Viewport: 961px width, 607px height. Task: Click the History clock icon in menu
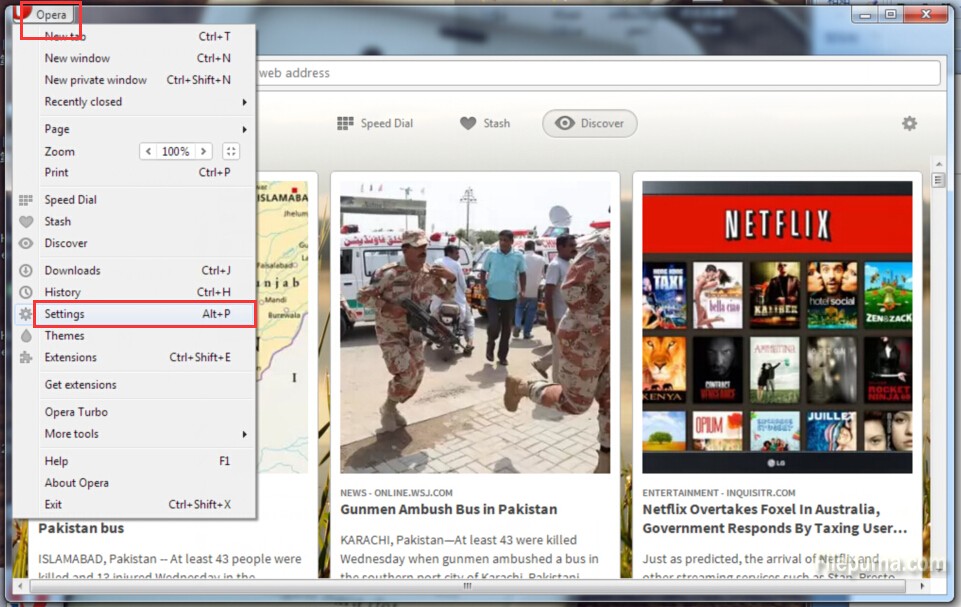point(26,292)
